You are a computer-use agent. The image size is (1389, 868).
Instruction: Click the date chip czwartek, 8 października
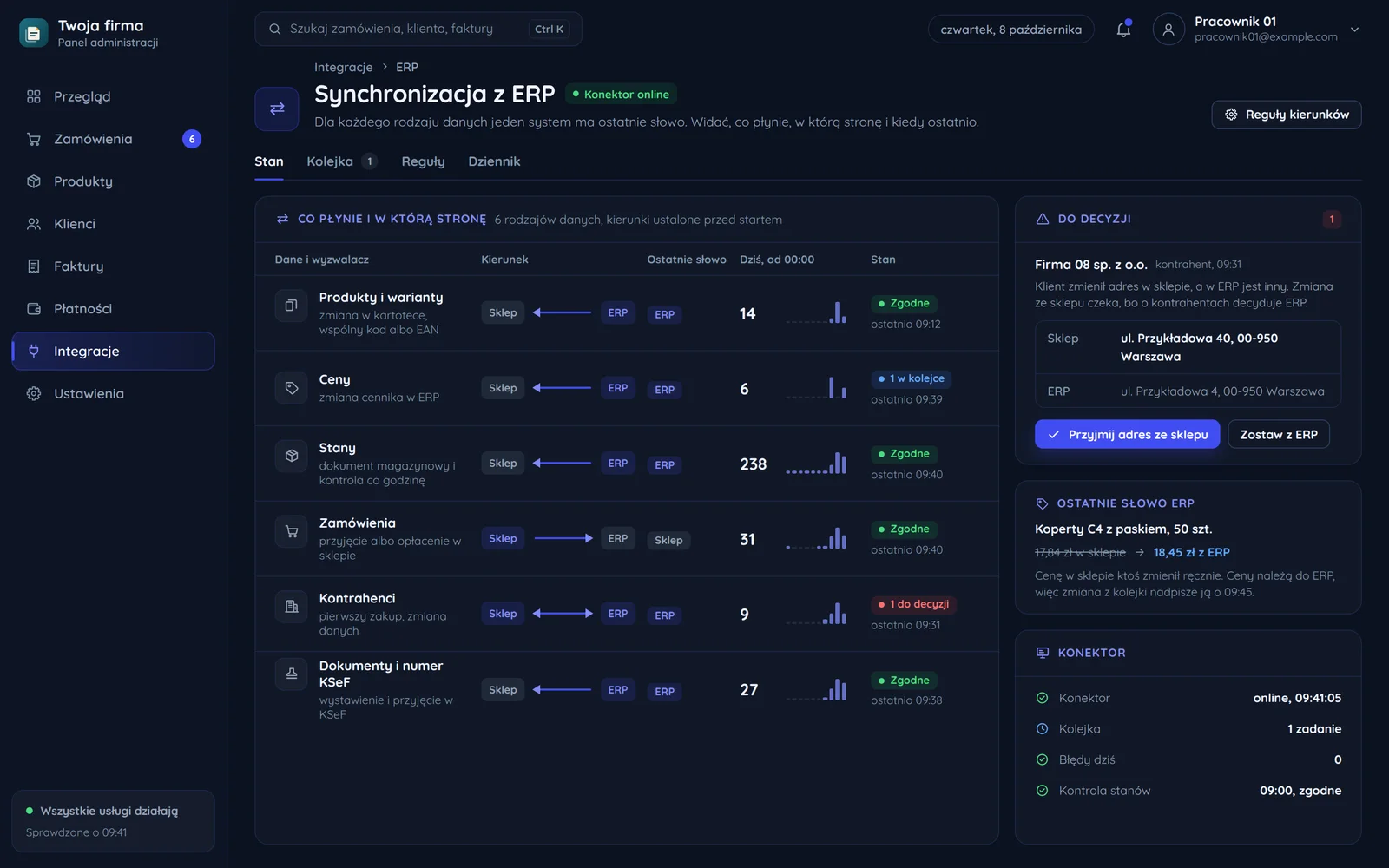pos(1011,30)
